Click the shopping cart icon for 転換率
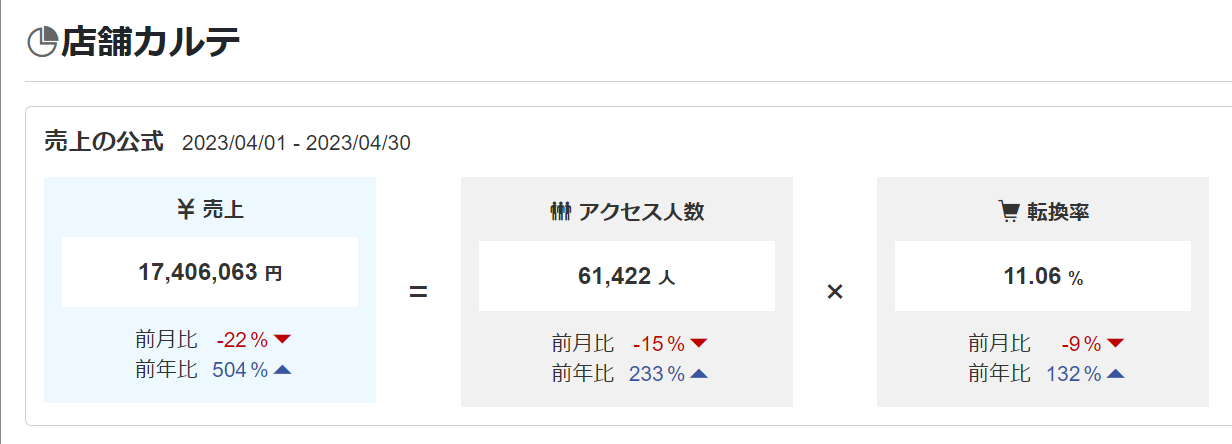 click(1009, 212)
